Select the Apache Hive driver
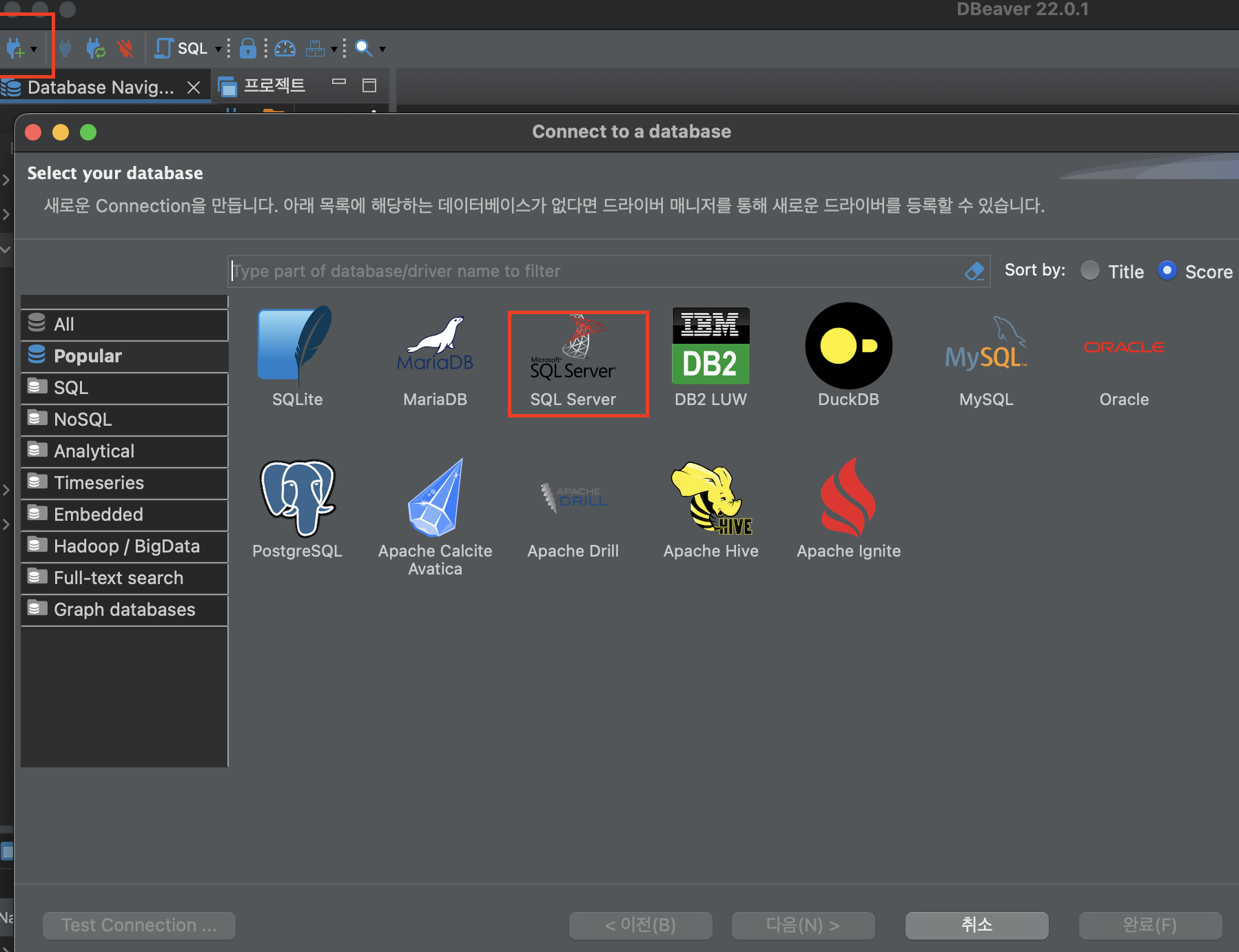Screen dimensions: 1239x952 (x=710, y=509)
